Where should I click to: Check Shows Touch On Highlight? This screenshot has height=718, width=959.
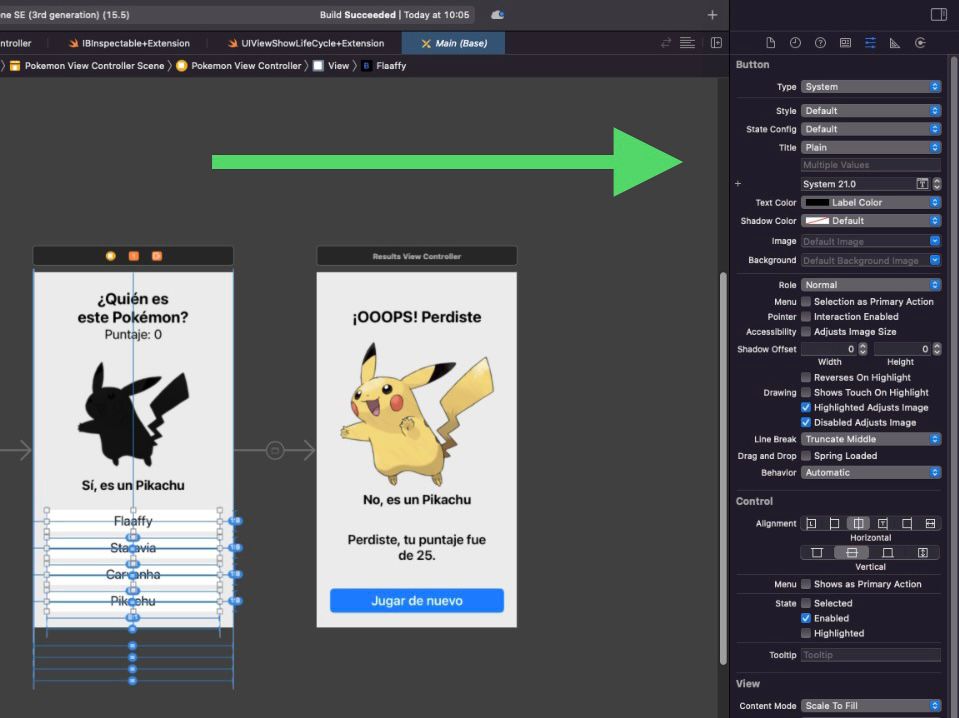[x=806, y=393]
